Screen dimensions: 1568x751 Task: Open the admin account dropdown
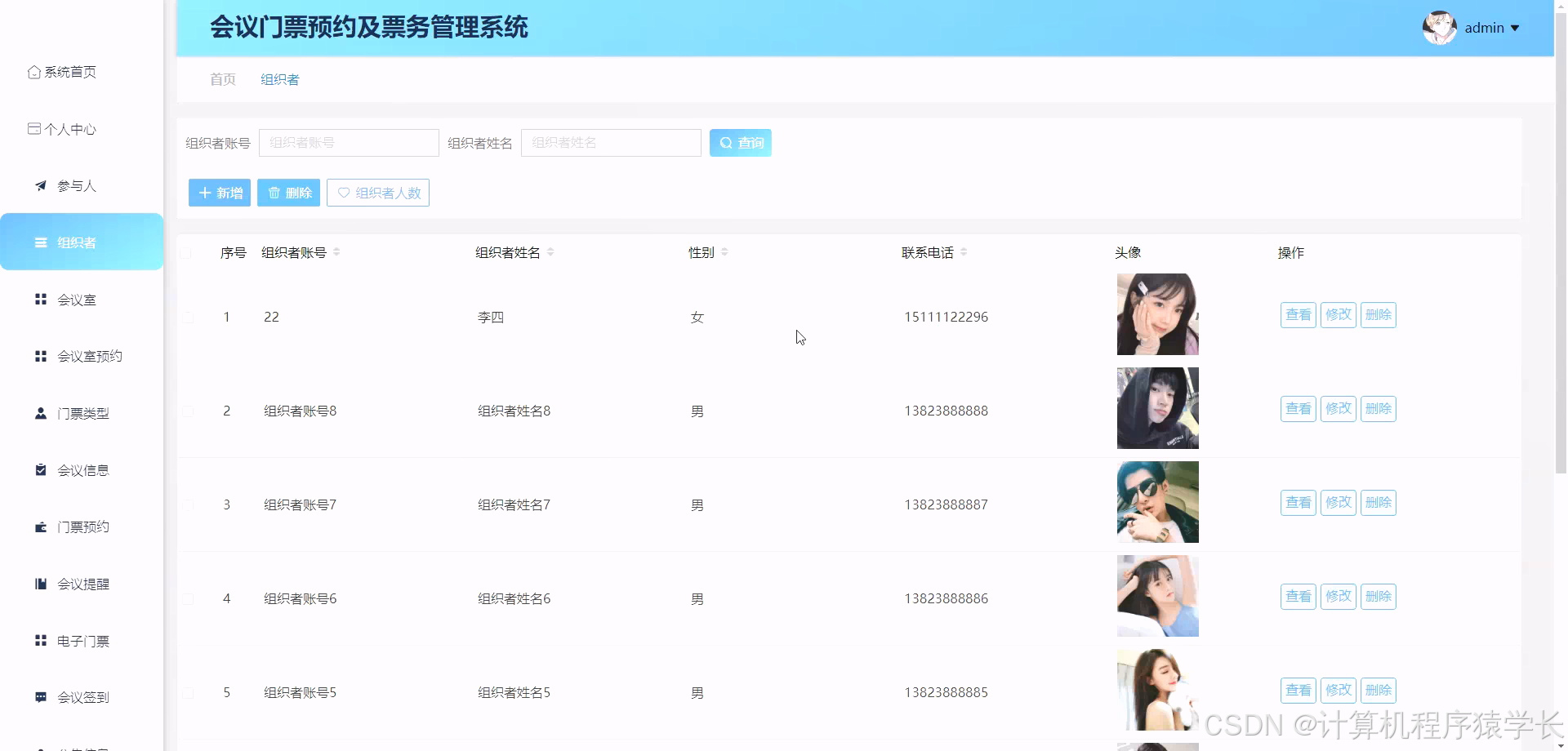pos(1492,27)
